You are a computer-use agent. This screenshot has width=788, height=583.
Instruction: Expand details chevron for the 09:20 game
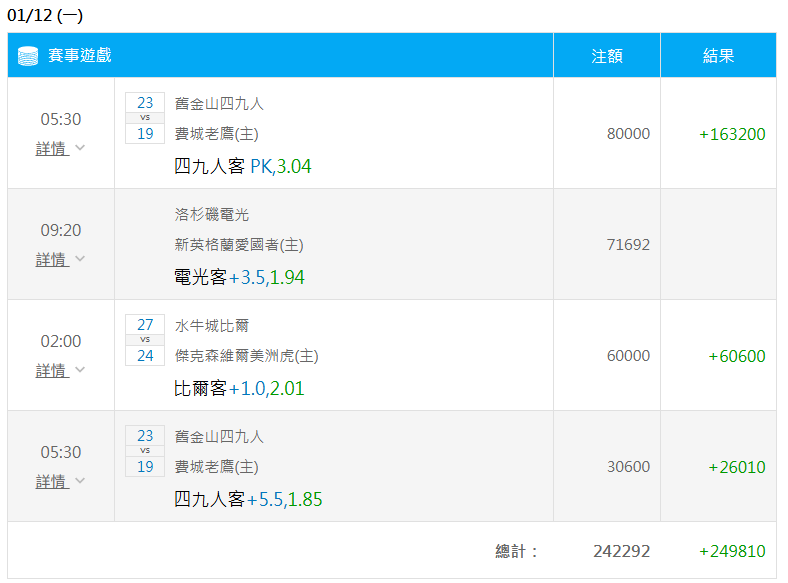tap(80, 259)
